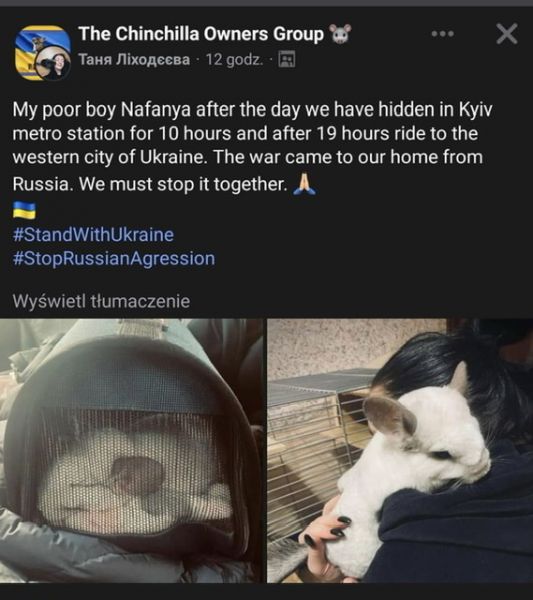The image size is (533, 600).
Task: Click Wyświetl tłumaczenie to show translation
Action: pos(101,301)
